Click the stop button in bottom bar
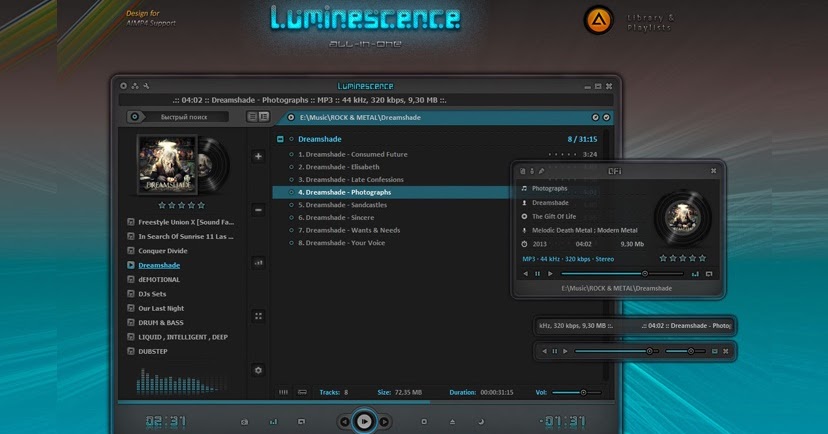Viewport: 828px width, 434px height. [x=424, y=422]
